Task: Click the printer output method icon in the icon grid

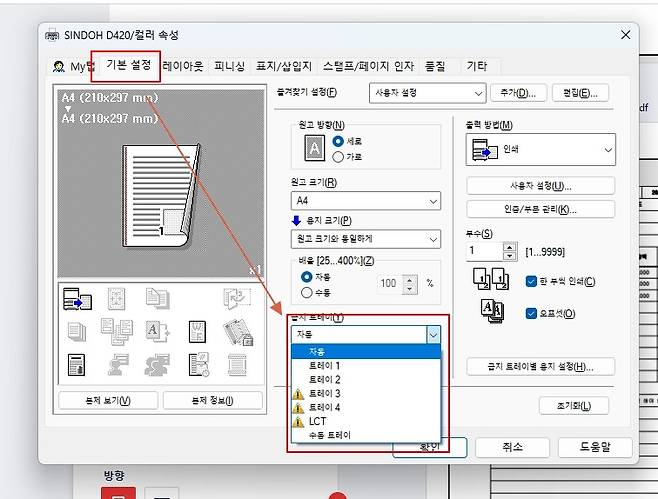Action: pos(77,299)
